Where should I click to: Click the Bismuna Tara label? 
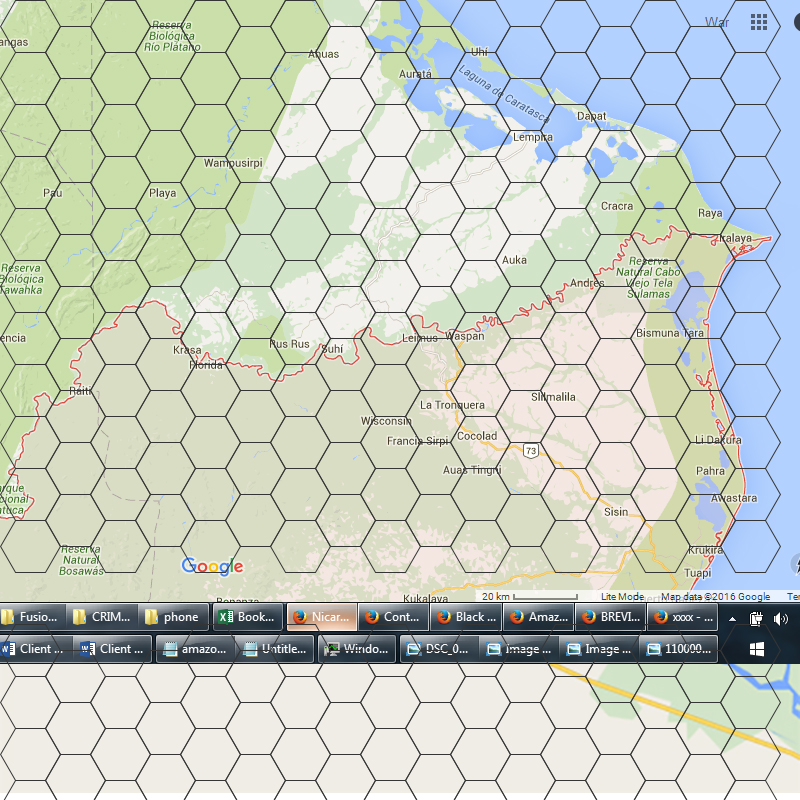pos(669,333)
